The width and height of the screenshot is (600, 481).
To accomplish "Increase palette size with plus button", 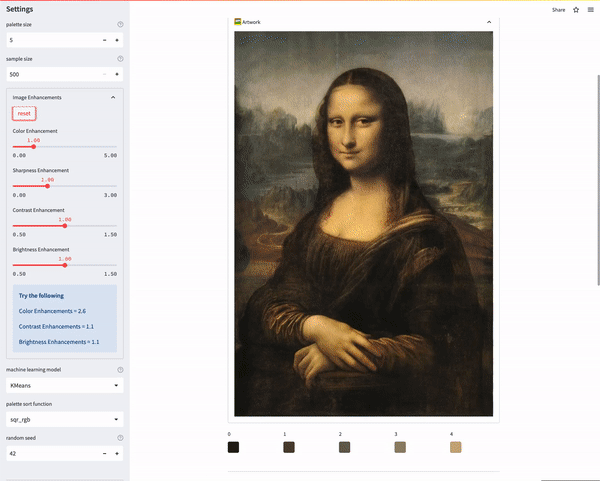I will pos(117,40).
